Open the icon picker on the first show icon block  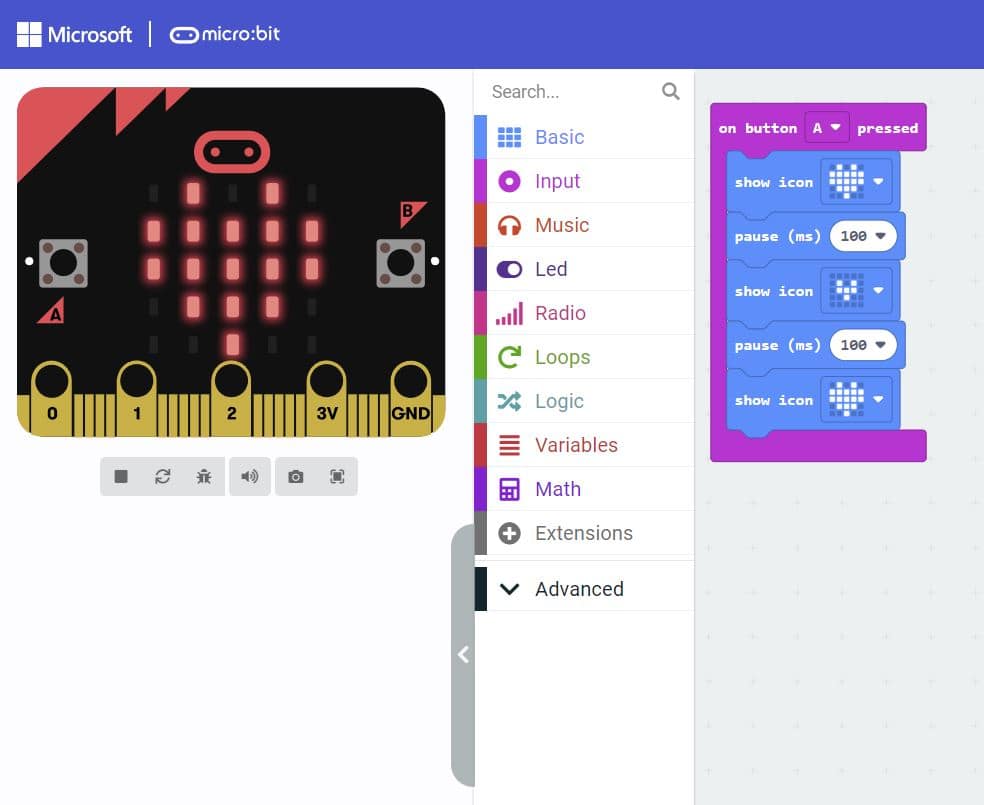tap(855, 181)
